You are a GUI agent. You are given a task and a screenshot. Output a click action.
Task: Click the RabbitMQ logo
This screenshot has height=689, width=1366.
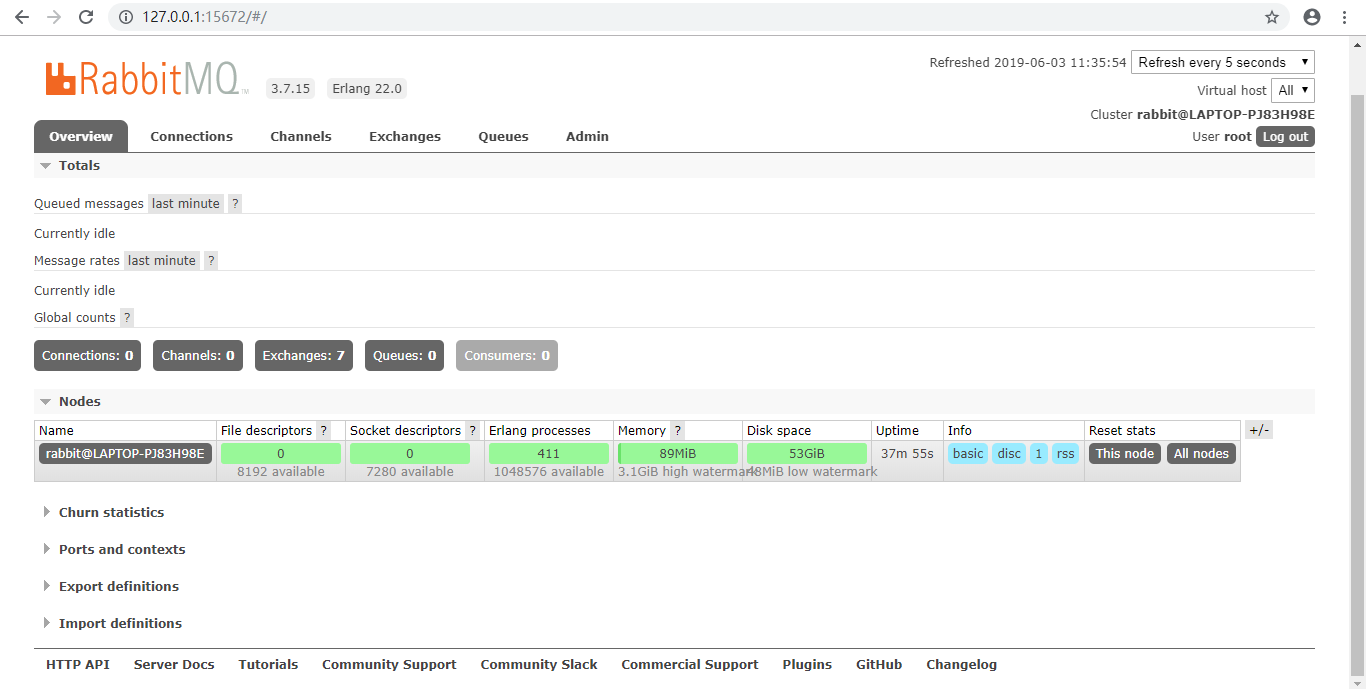147,79
